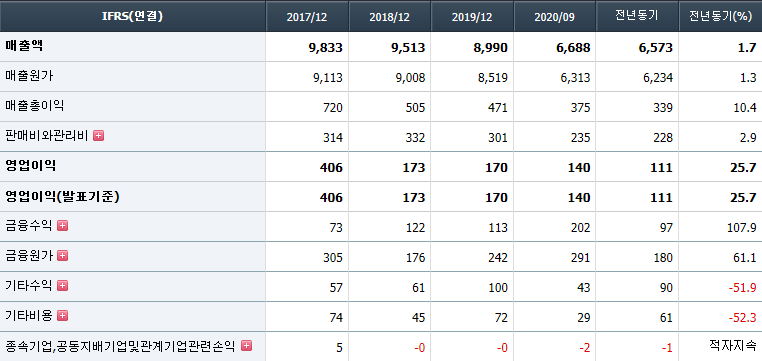Viewport: 762px width, 361px height.
Task: Click 매출총이익 value 505
Action: (416, 108)
